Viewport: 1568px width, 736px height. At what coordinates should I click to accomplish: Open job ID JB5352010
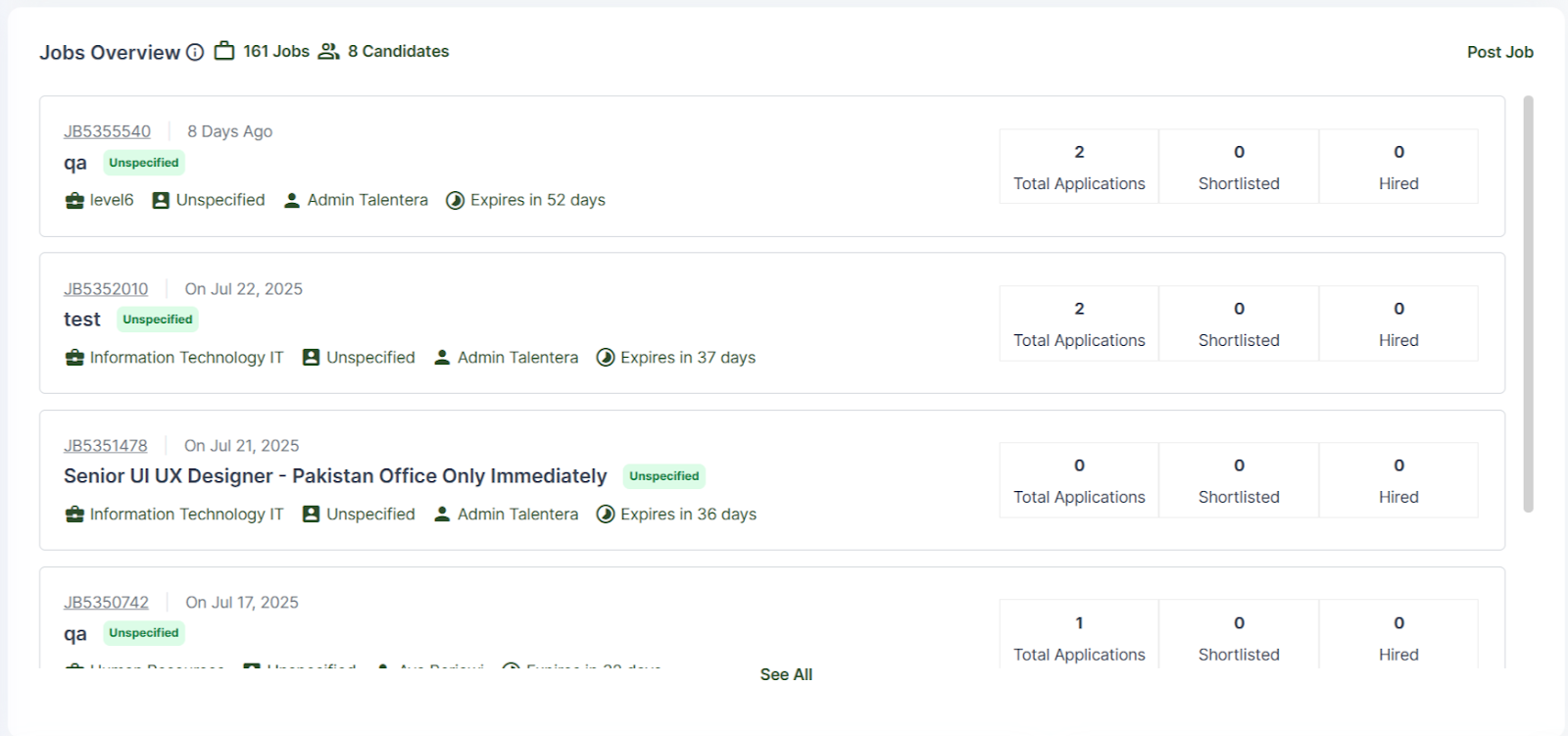coord(106,289)
